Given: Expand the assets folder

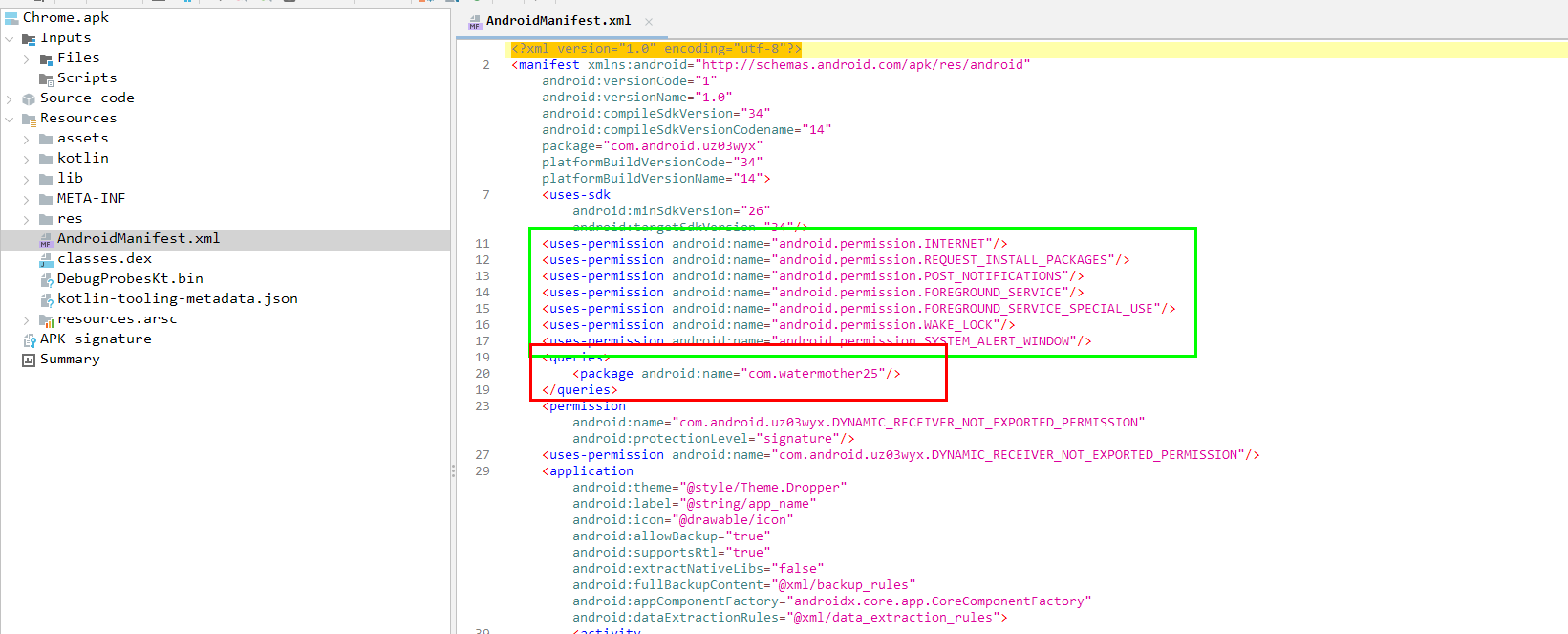Looking at the screenshot, I should pyautogui.click(x=27, y=139).
